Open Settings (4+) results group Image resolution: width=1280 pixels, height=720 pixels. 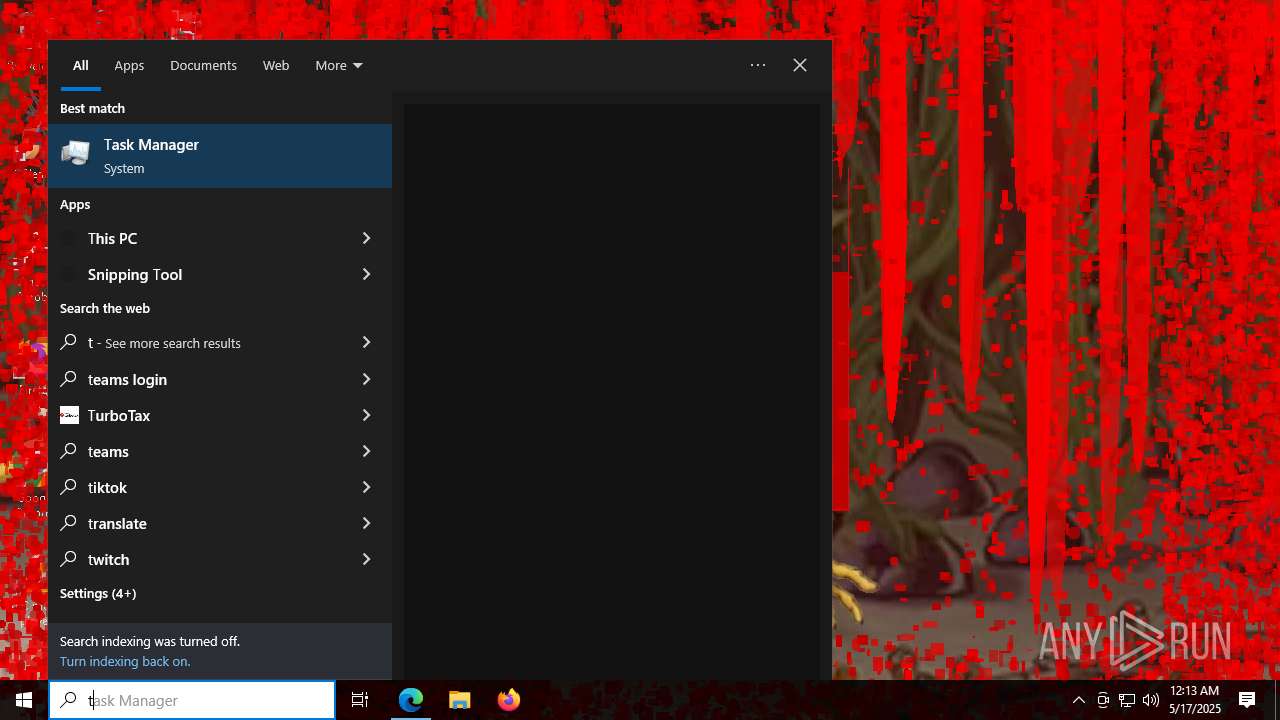[98, 593]
